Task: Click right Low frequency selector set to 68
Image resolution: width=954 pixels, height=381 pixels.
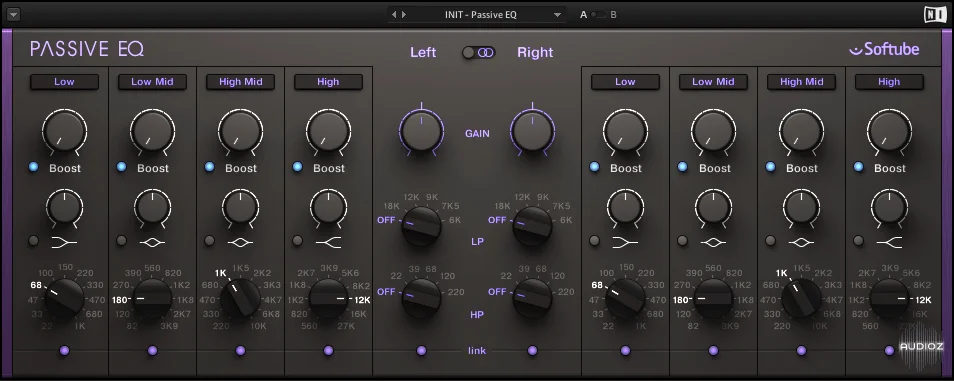Action: [x=625, y=299]
